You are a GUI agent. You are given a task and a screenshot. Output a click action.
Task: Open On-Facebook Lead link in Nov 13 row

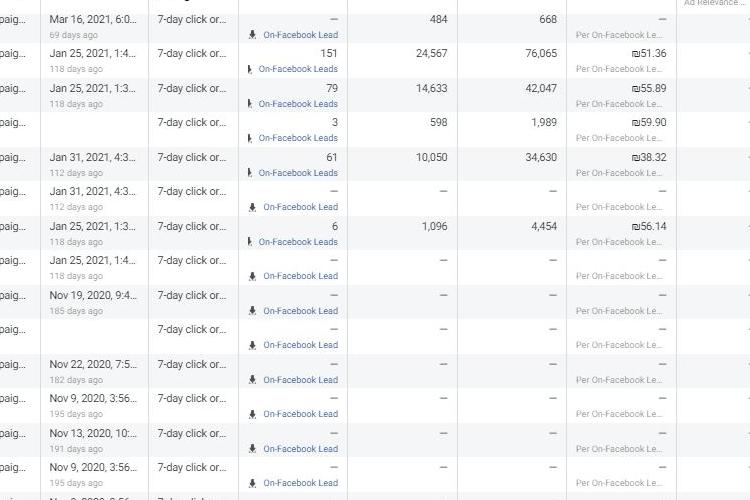pos(300,448)
